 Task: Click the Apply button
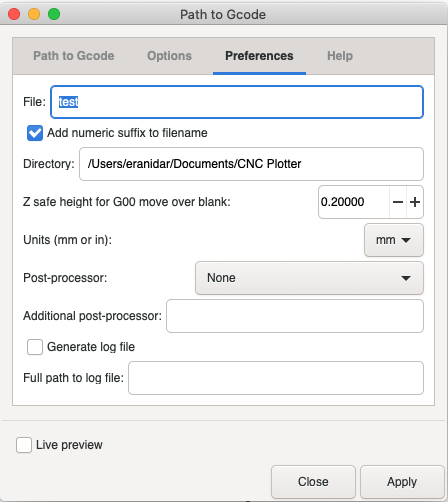[x=402, y=482]
